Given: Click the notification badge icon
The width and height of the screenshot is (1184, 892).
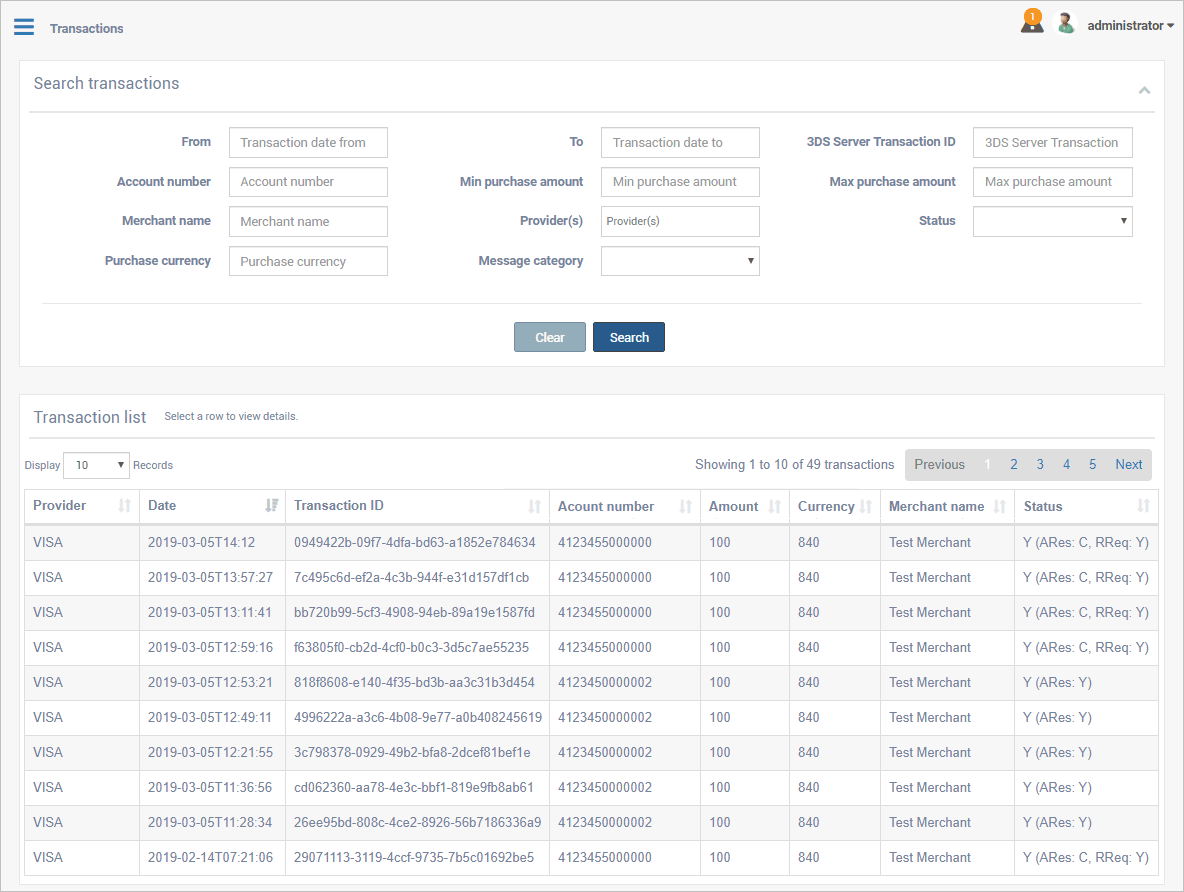Looking at the screenshot, I should [1032, 22].
